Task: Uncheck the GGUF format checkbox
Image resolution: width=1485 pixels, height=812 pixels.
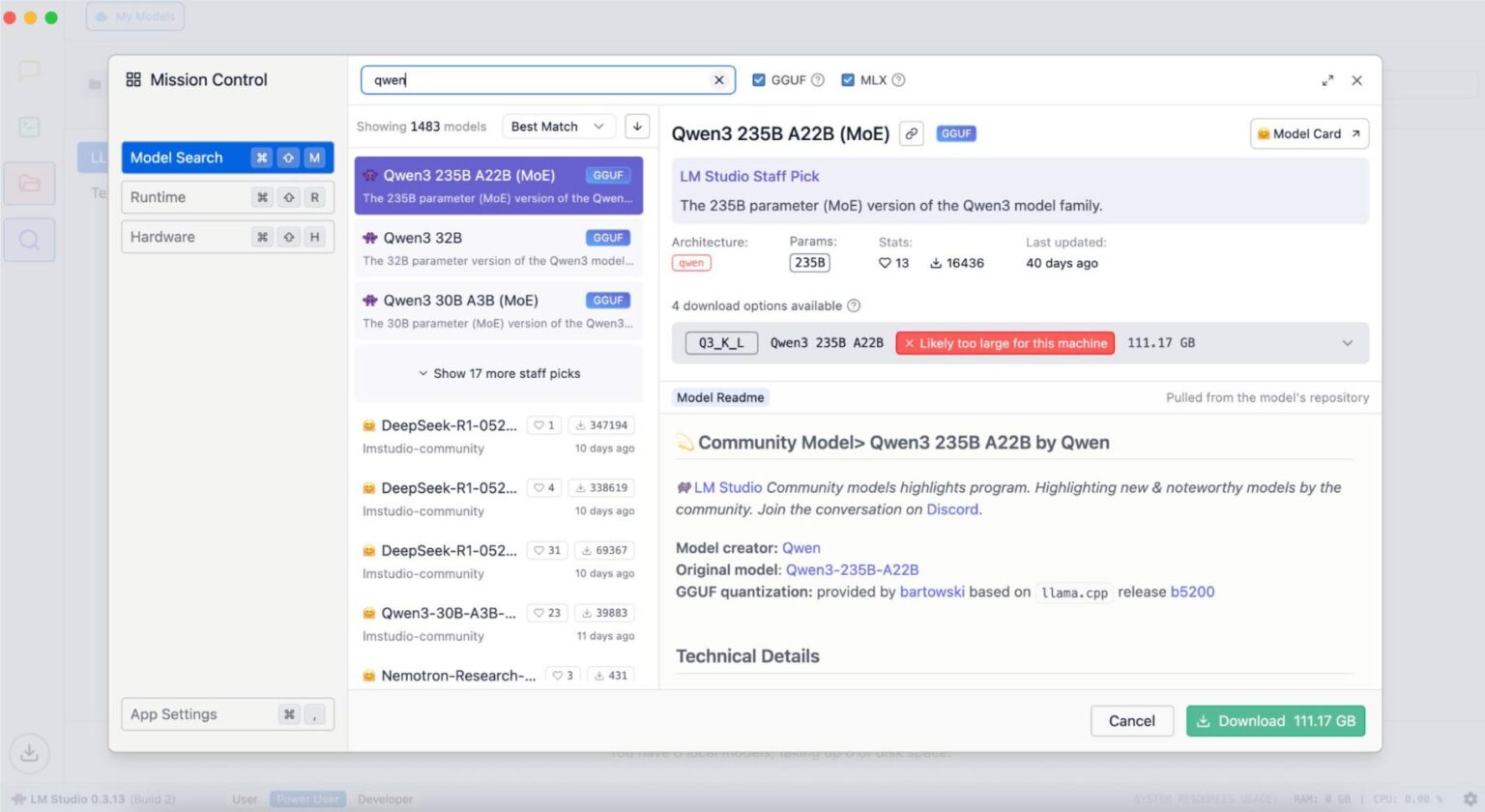Action: click(x=759, y=80)
